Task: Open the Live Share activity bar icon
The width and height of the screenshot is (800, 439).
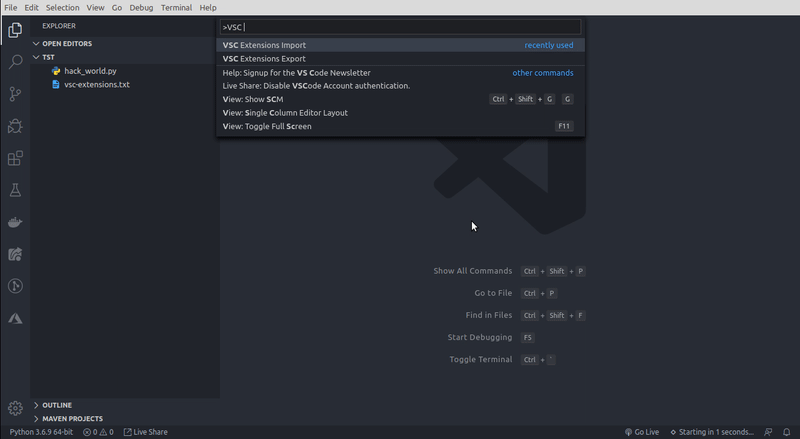Action: point(15,254)
